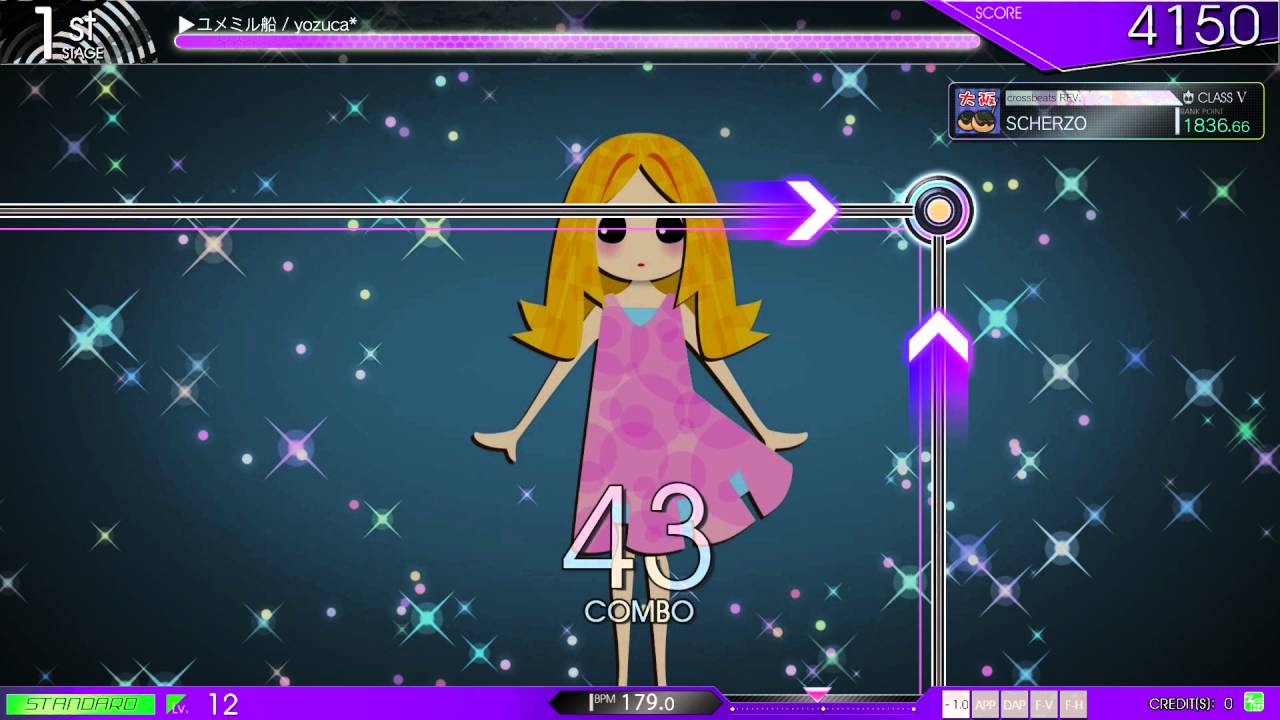Toggle the DAP option indicator
Image resolution: width=1280 pixels, height=720 pixels.
click(x=1014, y=704)
